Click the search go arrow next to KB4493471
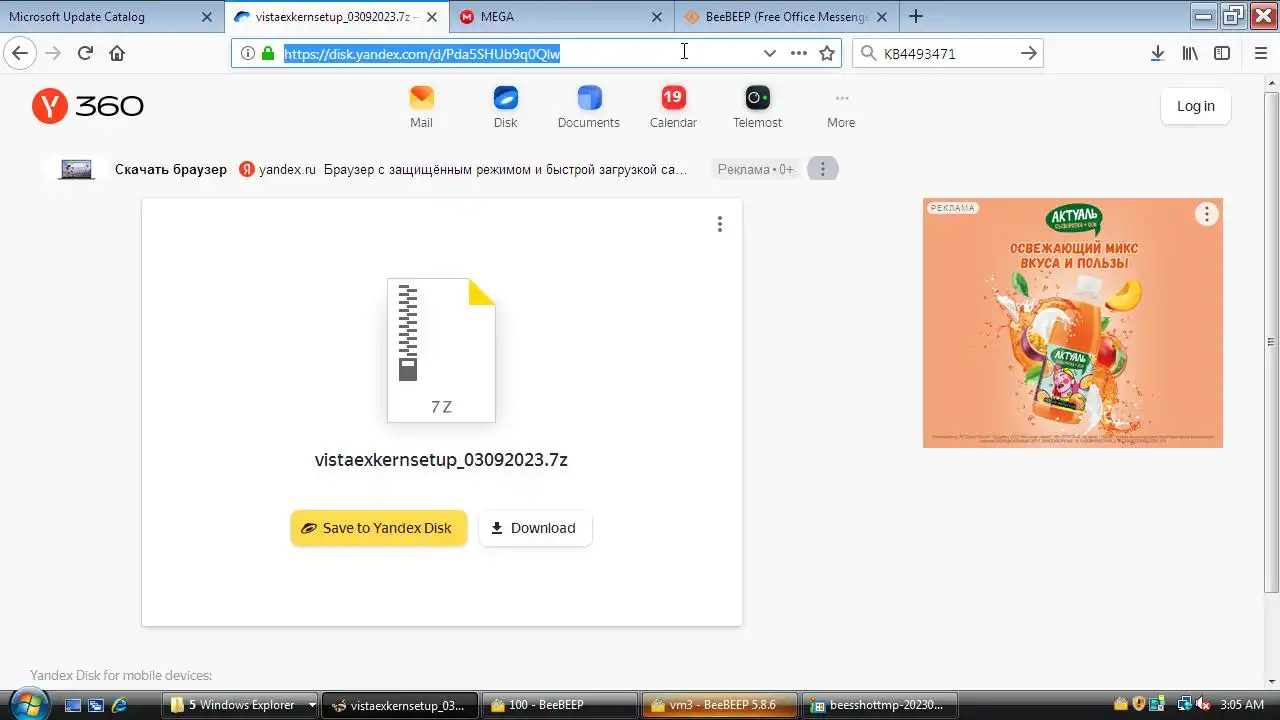Viewport: 1280px width, 720px height. (1028, 54)
